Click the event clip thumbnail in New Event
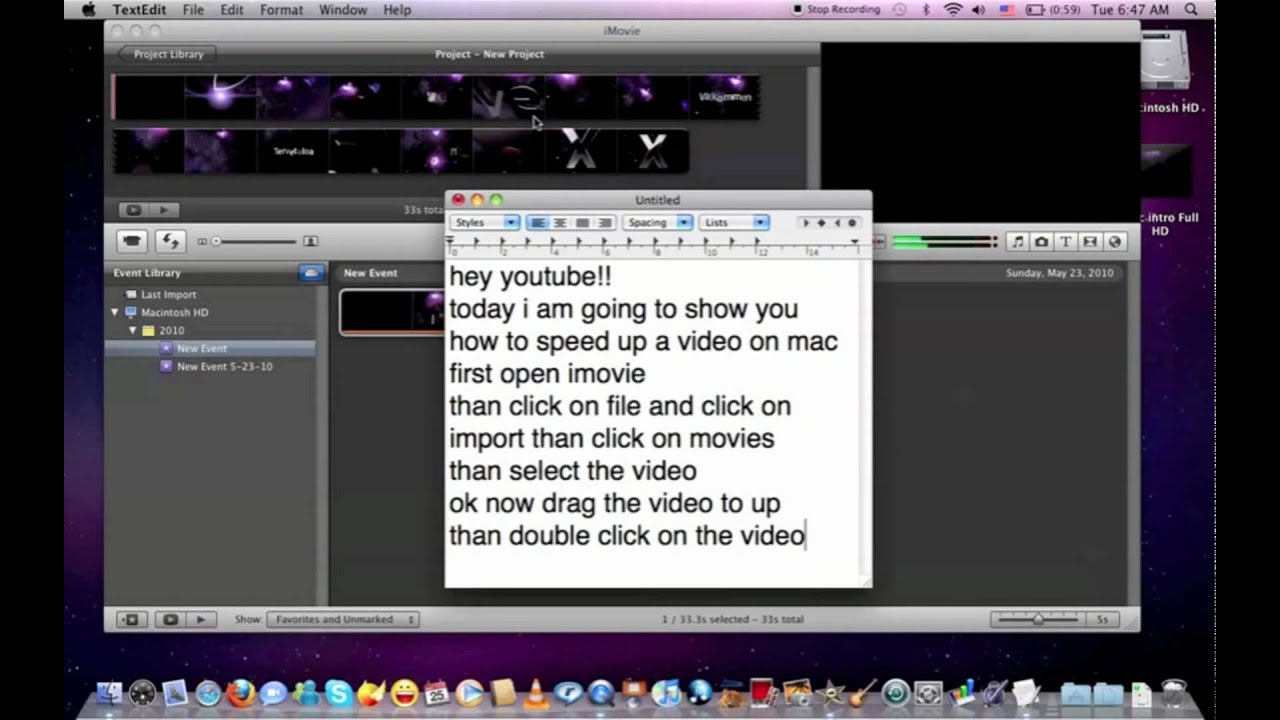Screen dimensions: 1280x720 pos(392,311)
